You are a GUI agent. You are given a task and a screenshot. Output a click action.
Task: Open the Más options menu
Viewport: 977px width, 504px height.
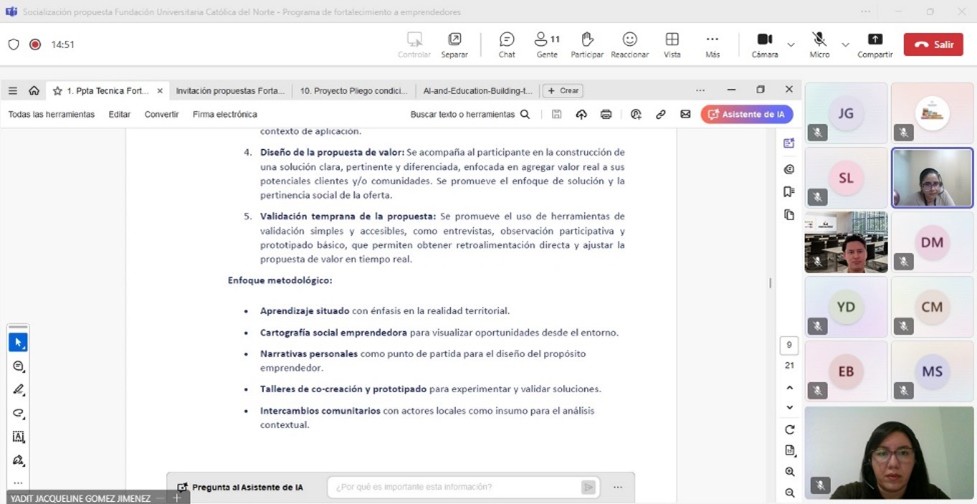712,44
